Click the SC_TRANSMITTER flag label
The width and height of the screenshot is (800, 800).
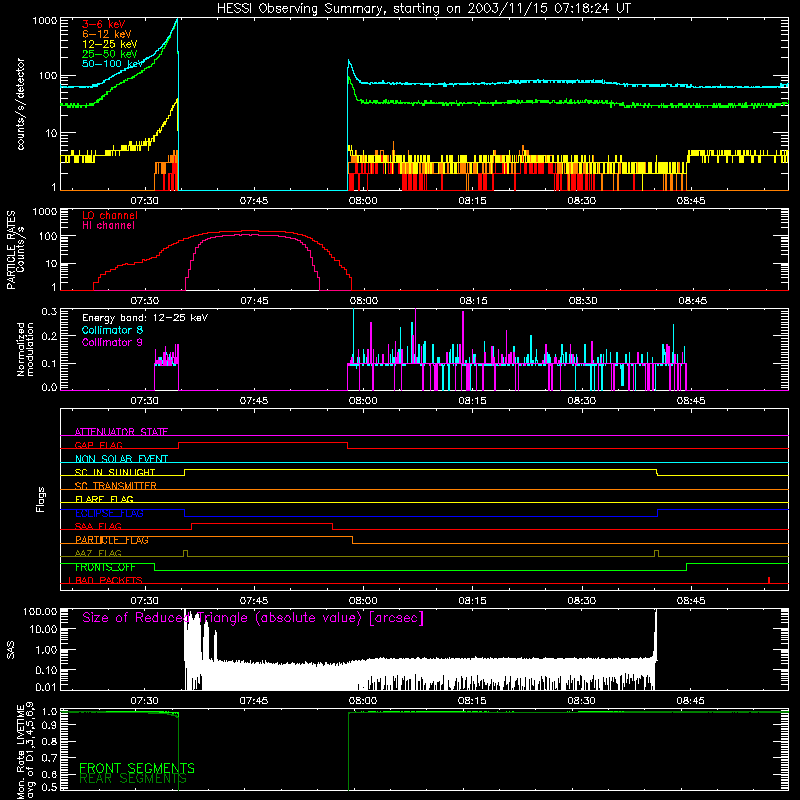coord(115,486)
